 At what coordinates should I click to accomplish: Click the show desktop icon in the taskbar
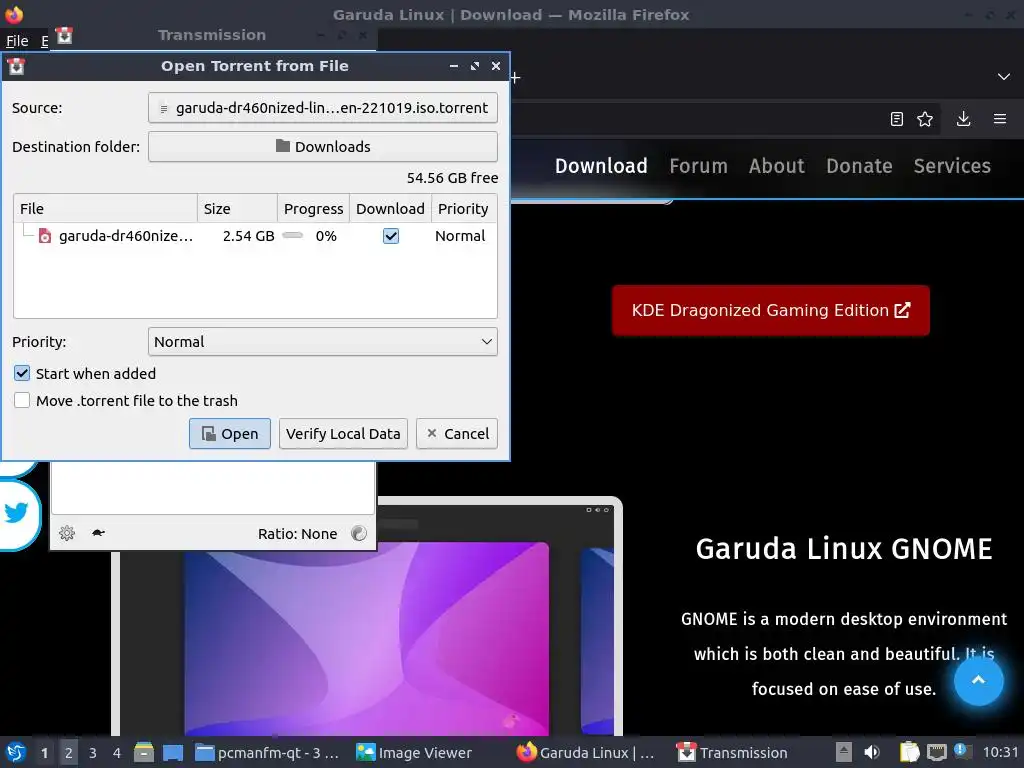[x=173, y=752]
